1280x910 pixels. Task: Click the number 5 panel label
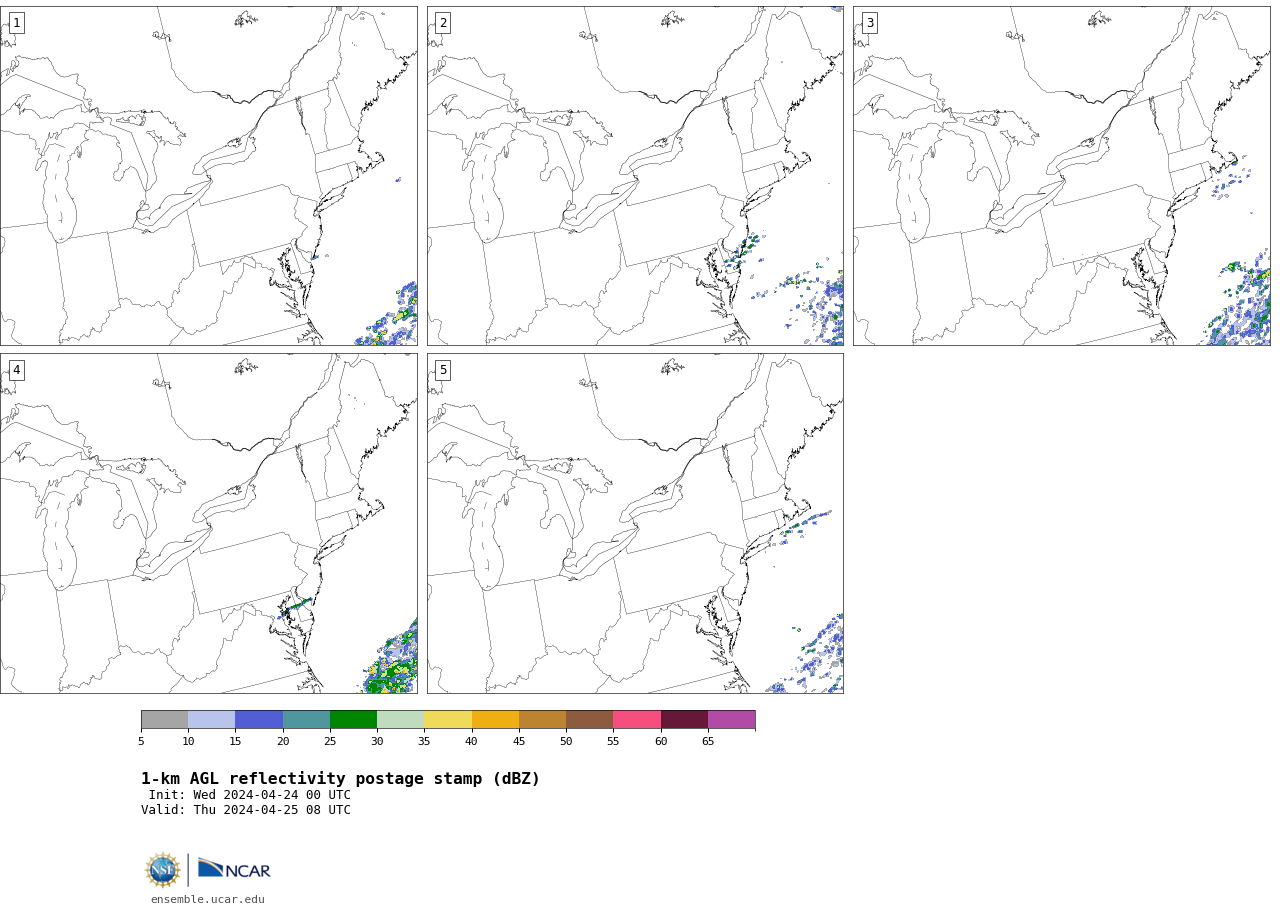click(443, 370)
